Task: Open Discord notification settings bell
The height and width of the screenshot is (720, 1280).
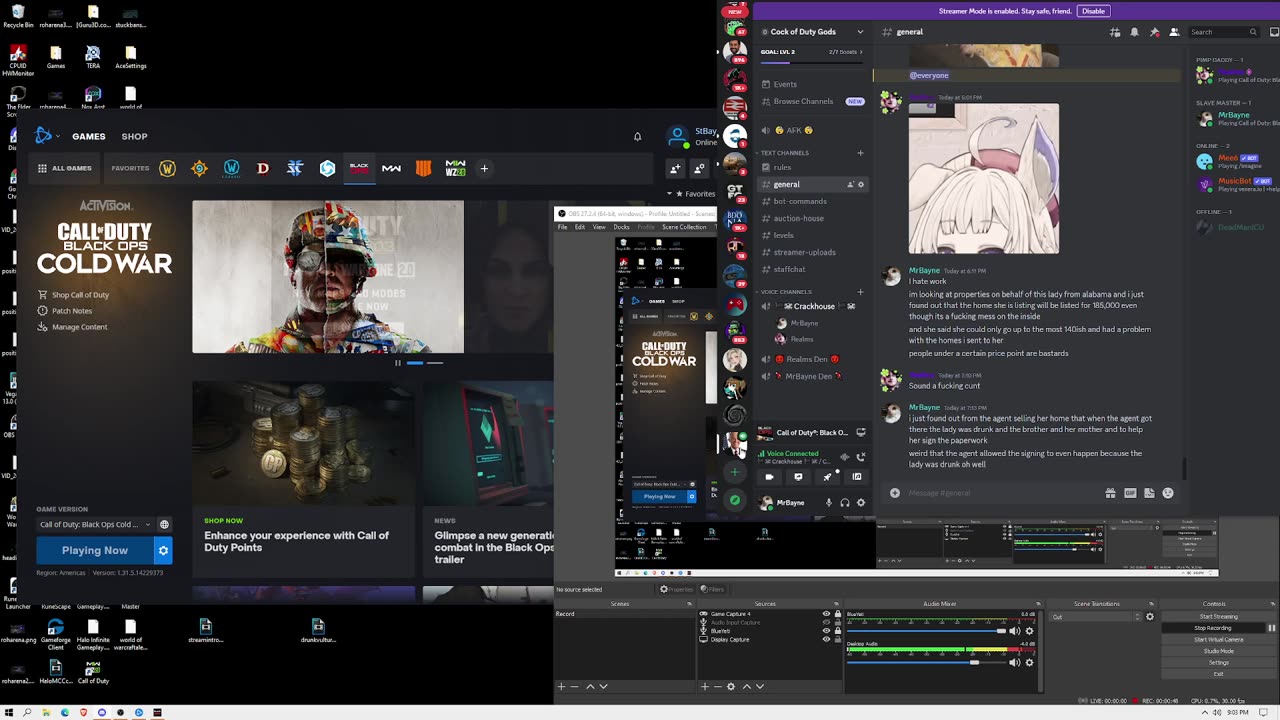Action: coord(1135,32)
